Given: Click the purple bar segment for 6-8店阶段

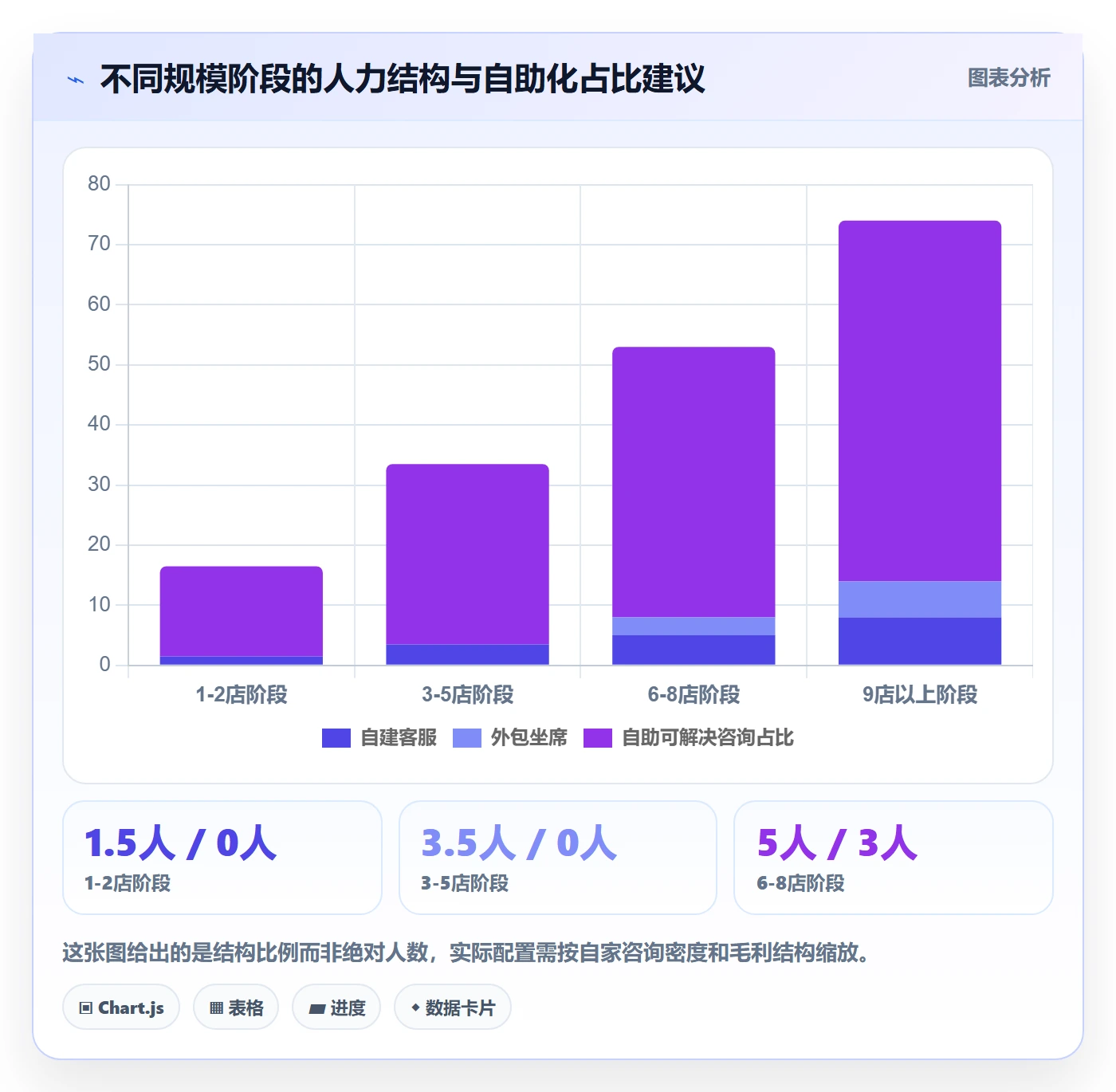Looking at the screenshot, I should point(694,482).
